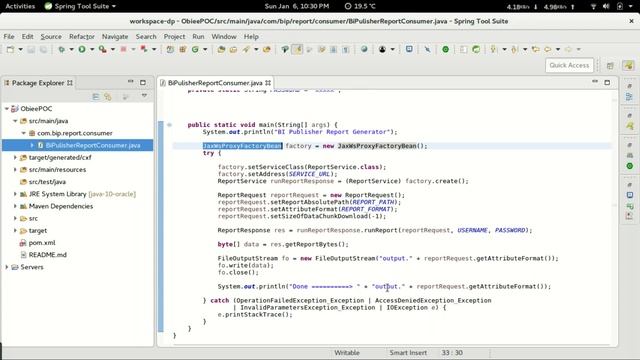This screenshot has height=360, width=640.
Task: Open the Debug configurations dropdown arrow
Action: pyautogui.click(x=71, y=49)
